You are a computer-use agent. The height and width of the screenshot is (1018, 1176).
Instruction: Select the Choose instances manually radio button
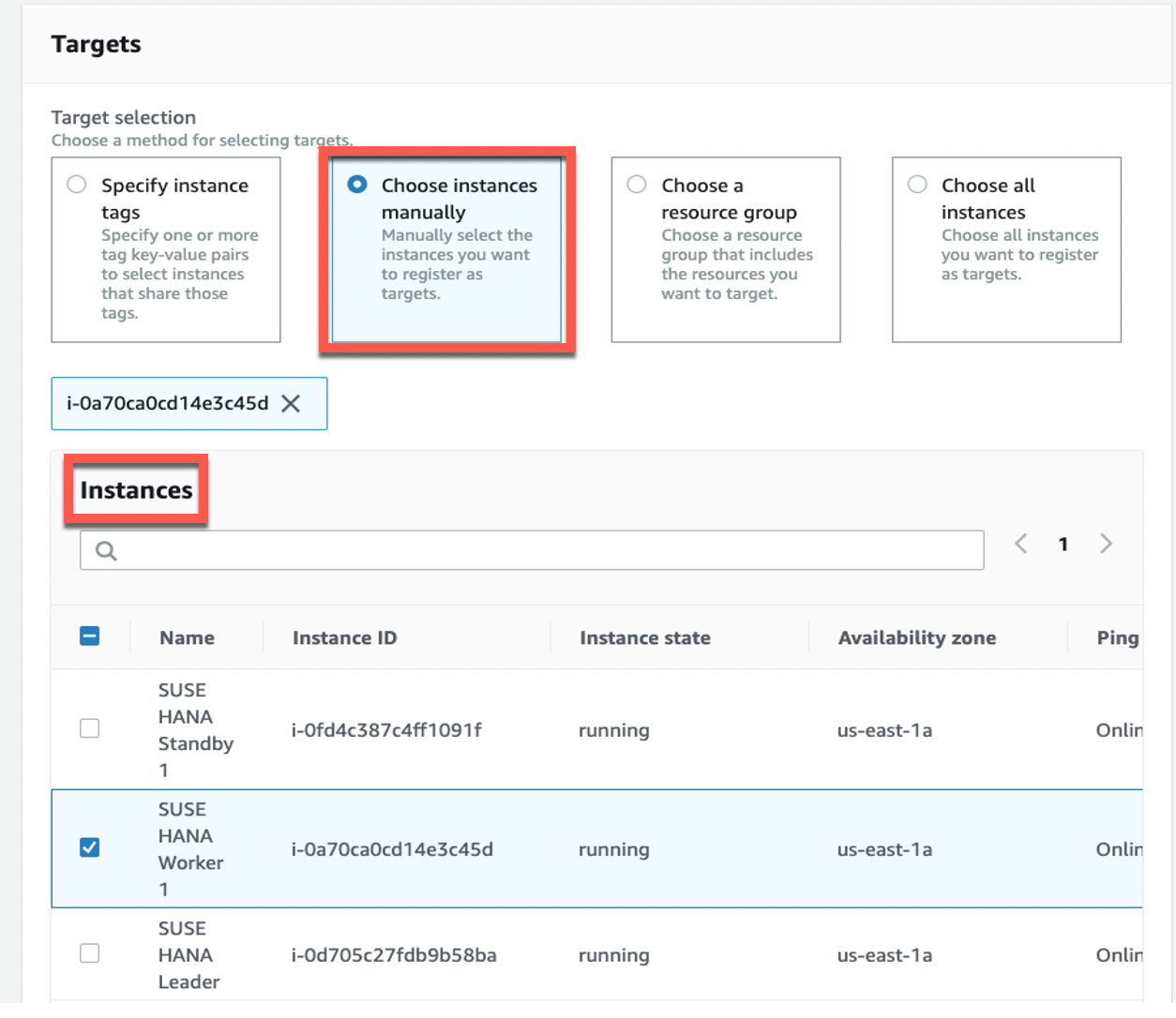(x=357, y=185)
